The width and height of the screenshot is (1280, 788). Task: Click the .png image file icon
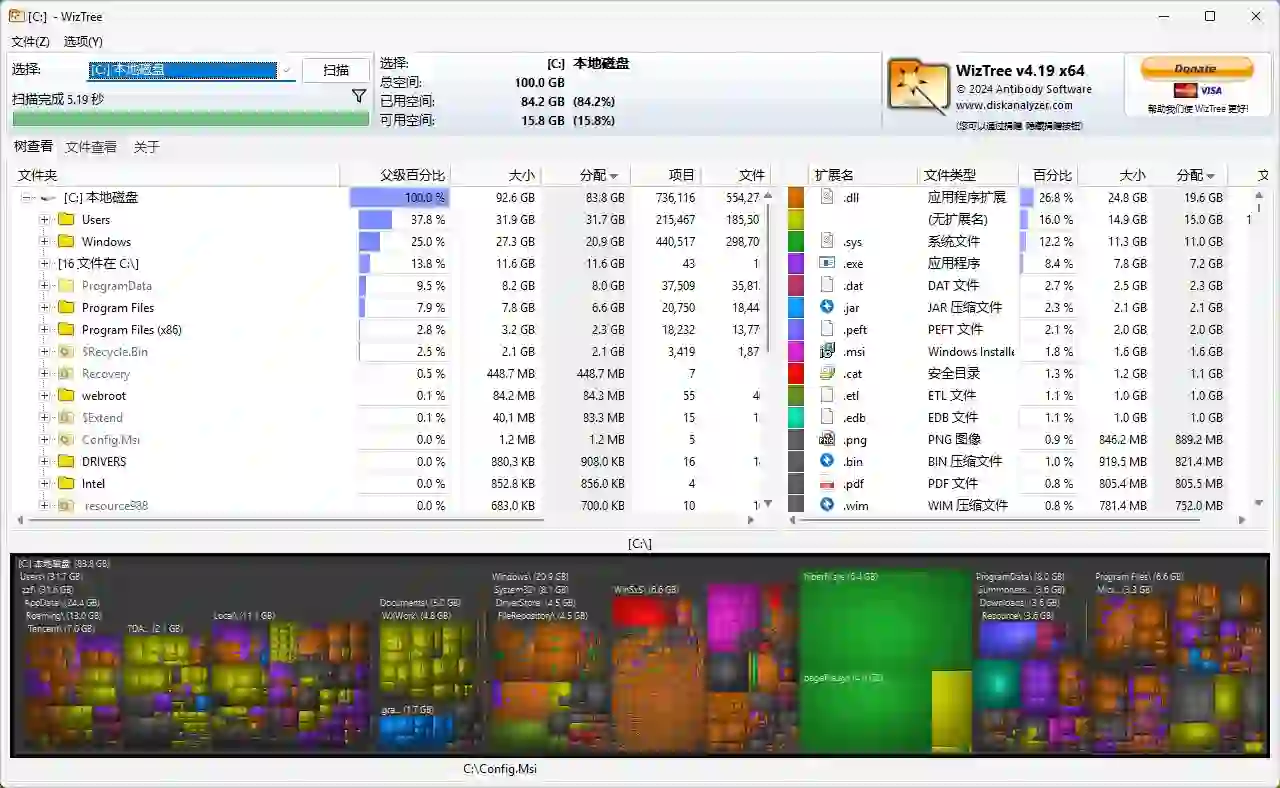click(828, 439)
